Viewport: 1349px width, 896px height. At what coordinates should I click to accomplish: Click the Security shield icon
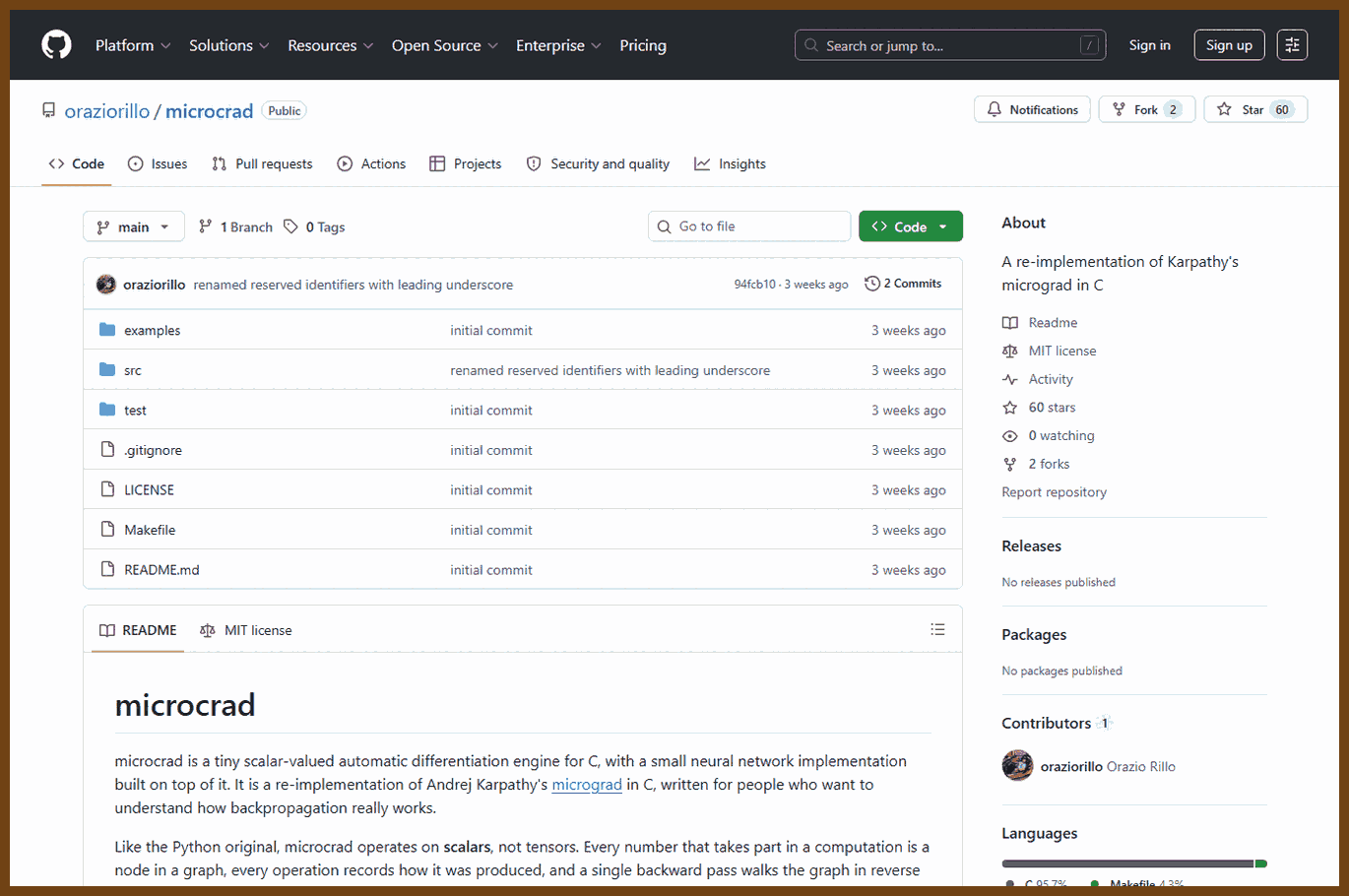(534, 164)
